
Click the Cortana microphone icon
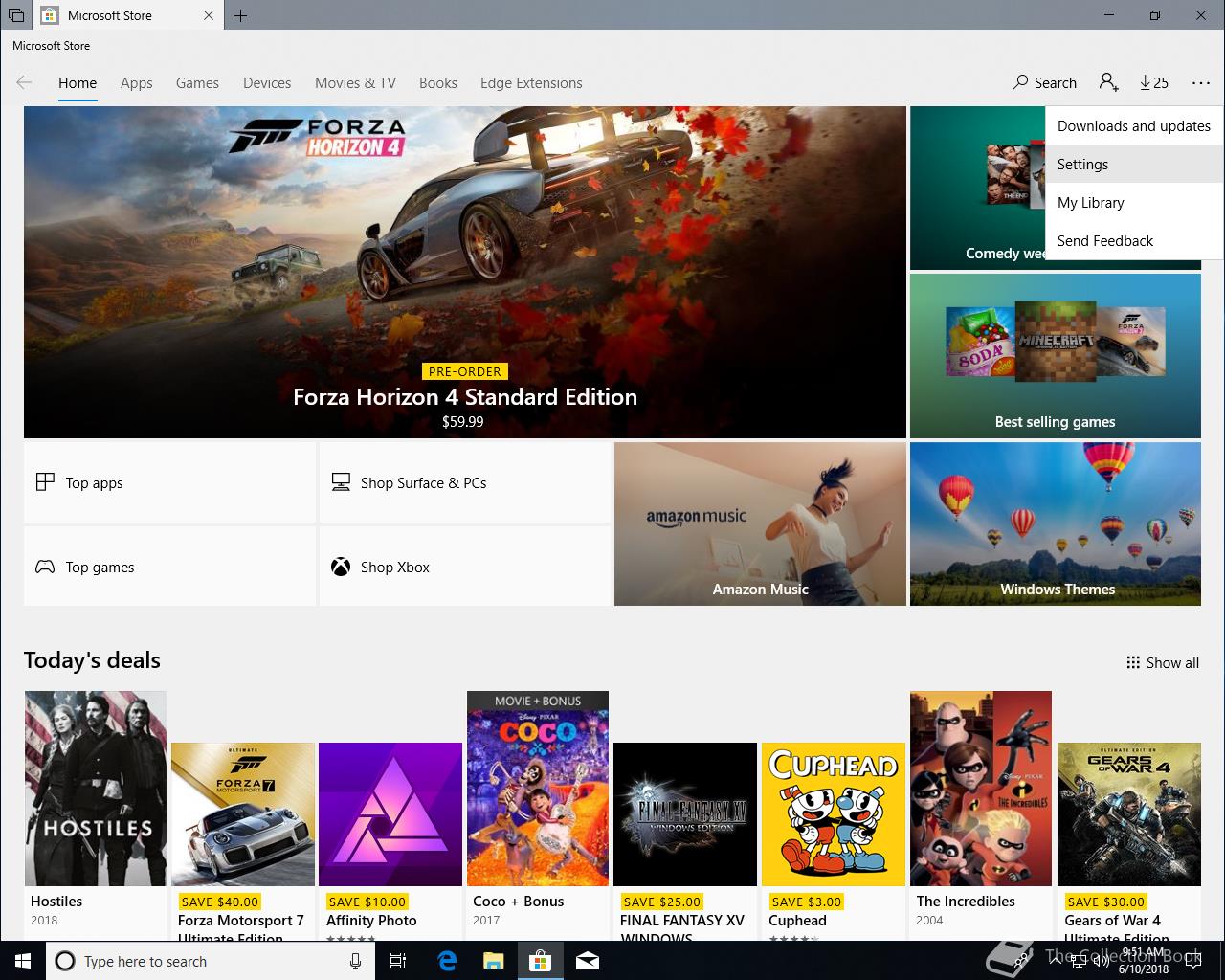[355, 961]
